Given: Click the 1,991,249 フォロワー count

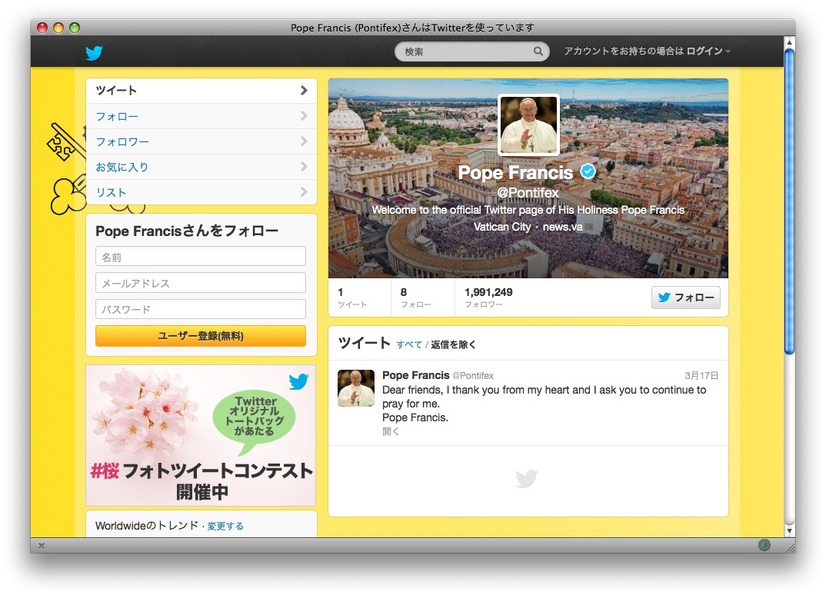Looking at the screenshot, I should click(488, 298).
